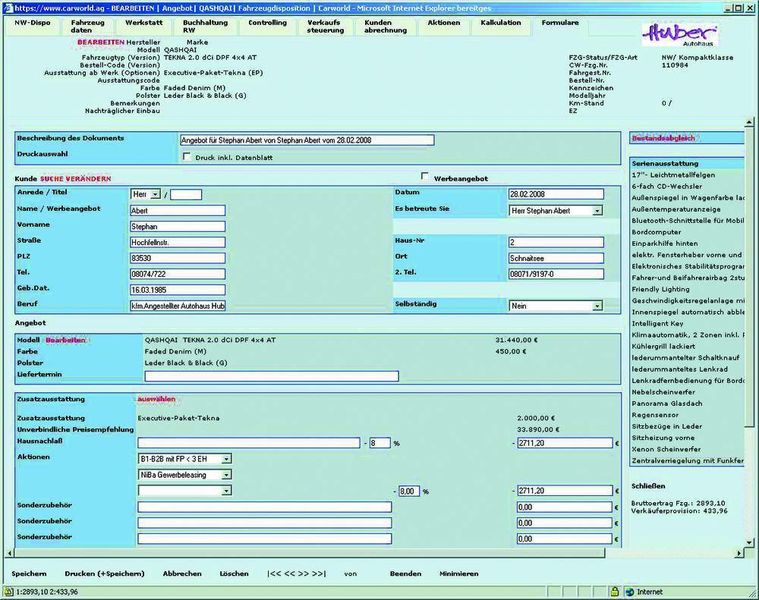The width and height of the screenshot is (759, 600).
Task: Click the title field after Anrede slash
Action: [x=186, y=195]
